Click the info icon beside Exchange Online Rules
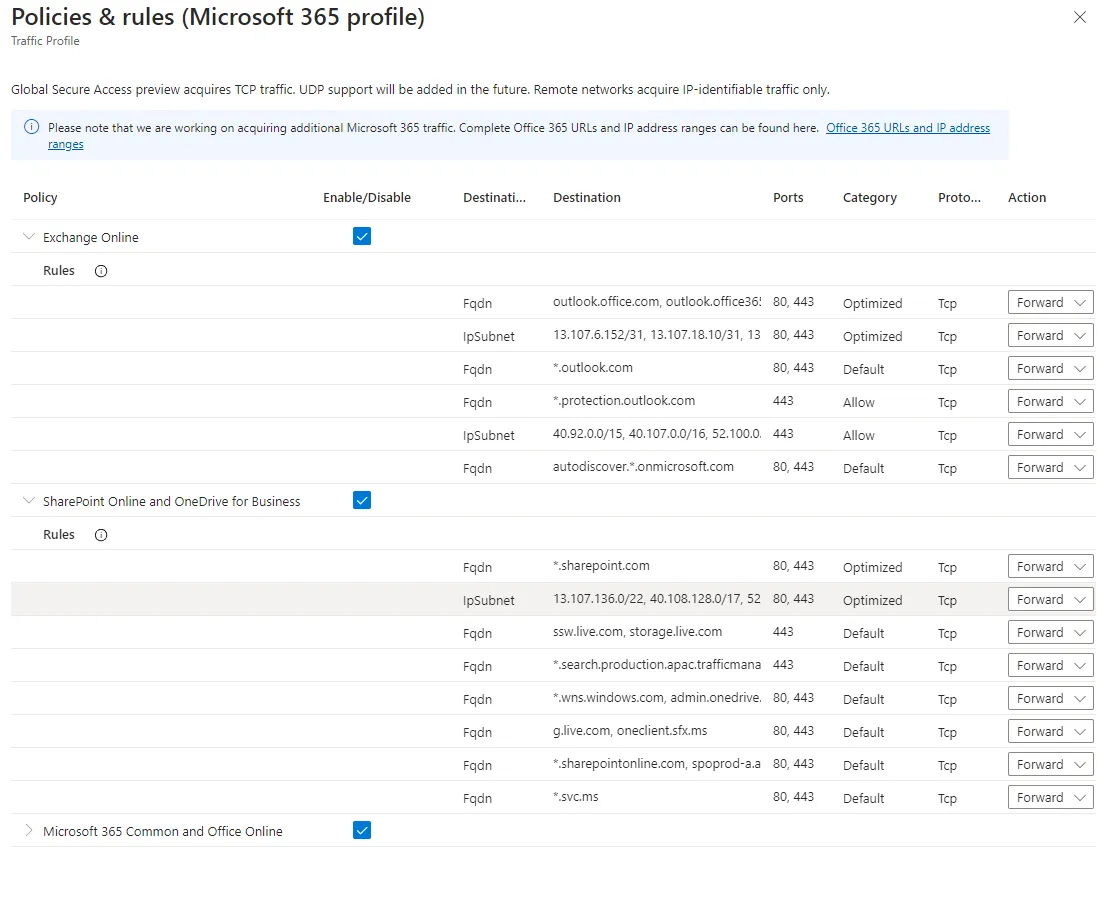Screen dimensions: 1107x902 click(x=101, y=271)
